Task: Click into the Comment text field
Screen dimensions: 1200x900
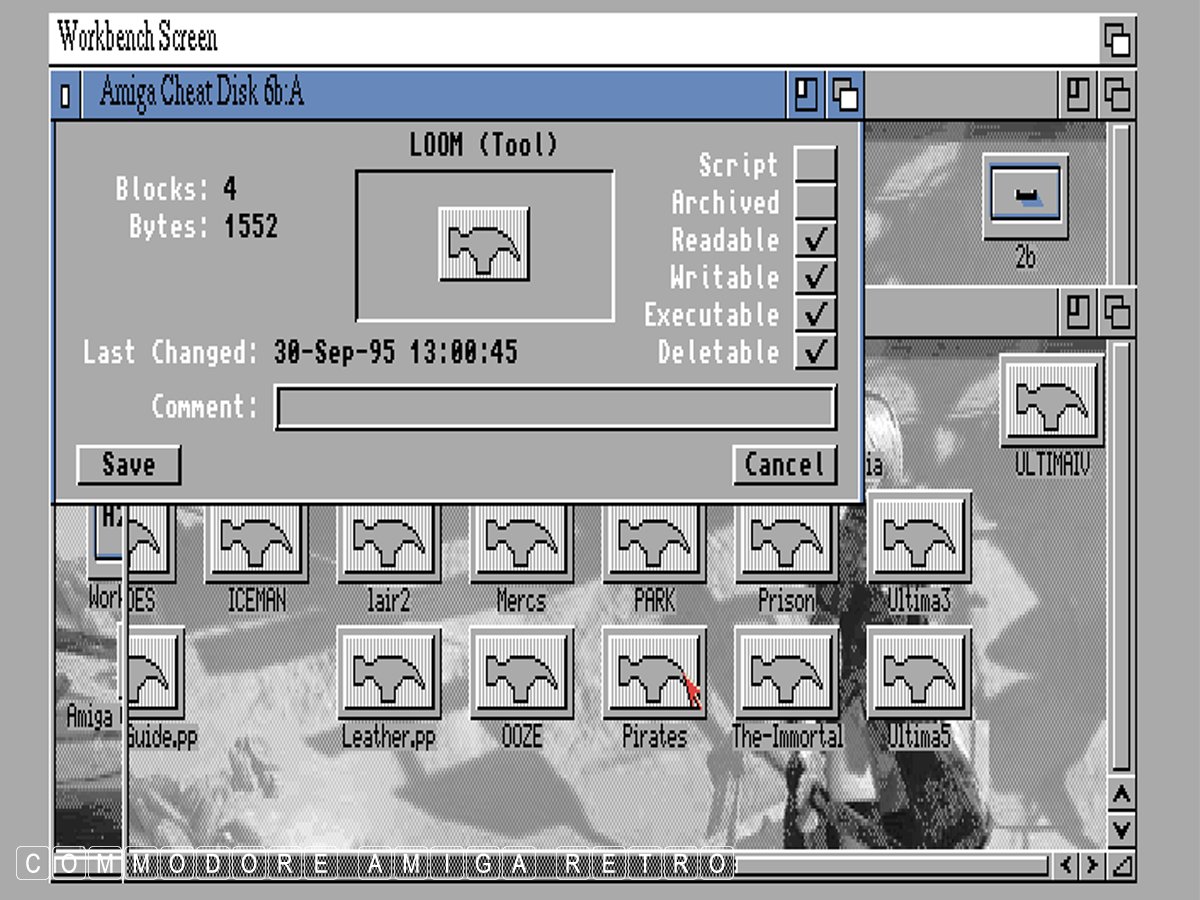Action: click(555, 408)
